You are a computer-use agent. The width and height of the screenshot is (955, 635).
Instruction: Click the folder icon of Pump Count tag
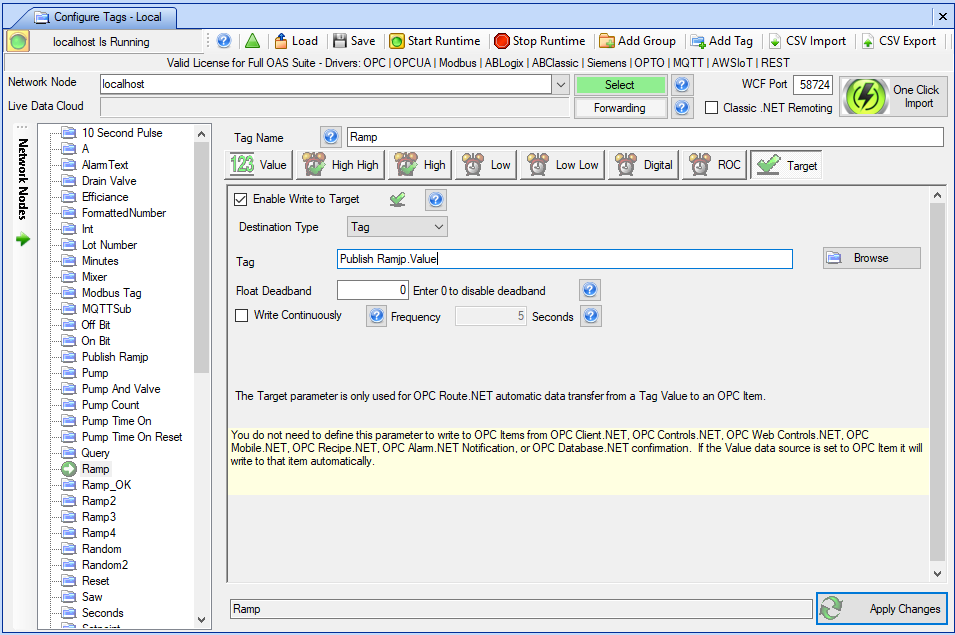69,405
